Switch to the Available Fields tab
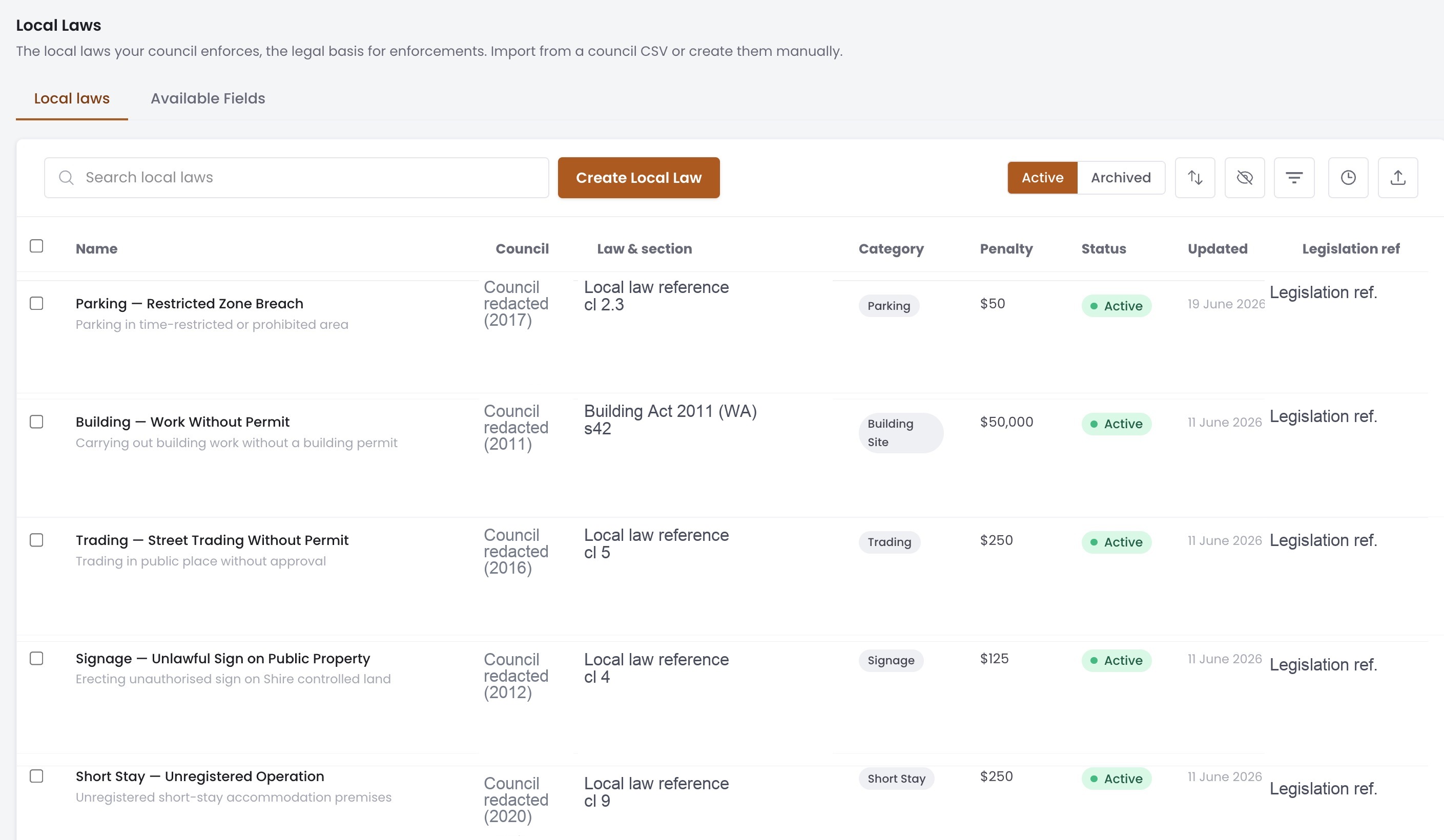Viewport: 1444px width, 840px height. click(208, 98)
